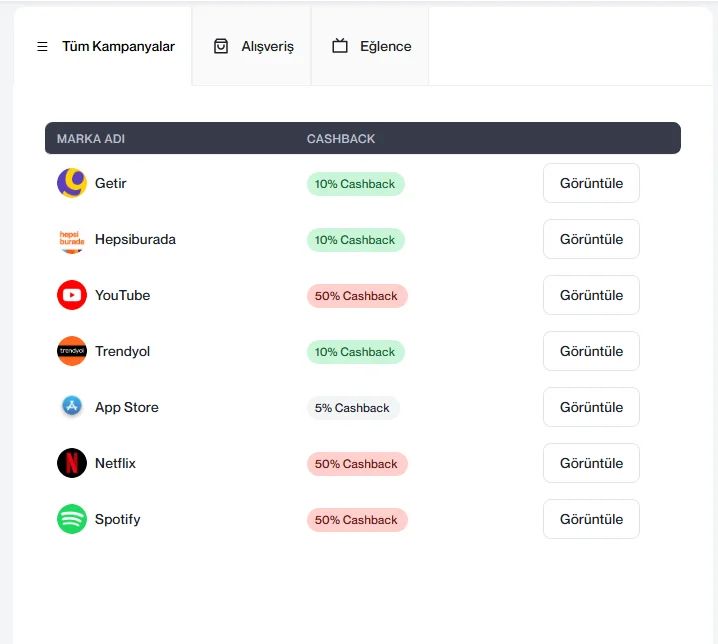The height and width of the screenshot is (644, 718).
Task: Click Görüntüle in the Trendyol row
Action: [x=591, y=351]
